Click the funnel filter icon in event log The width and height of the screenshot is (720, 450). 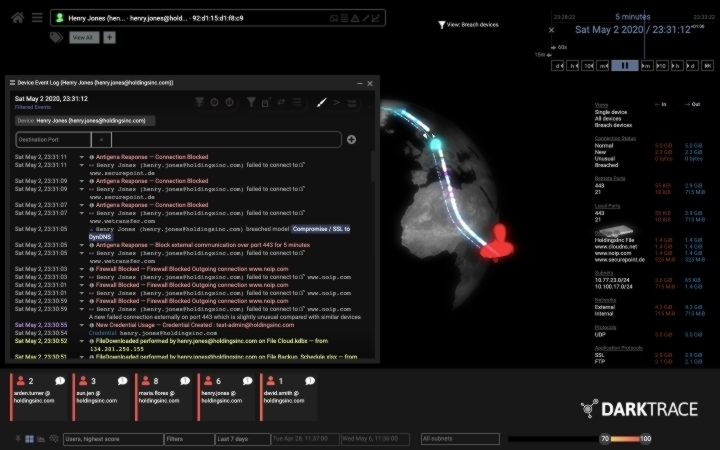pyautogui.click(x=252, y=102)
